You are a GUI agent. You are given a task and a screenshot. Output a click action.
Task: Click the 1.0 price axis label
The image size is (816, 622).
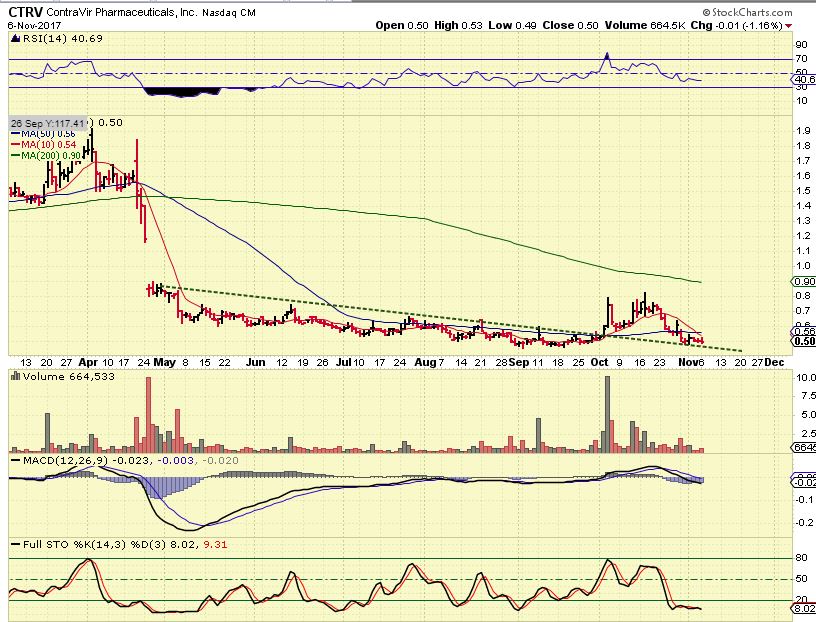click(x=803, y=266)
